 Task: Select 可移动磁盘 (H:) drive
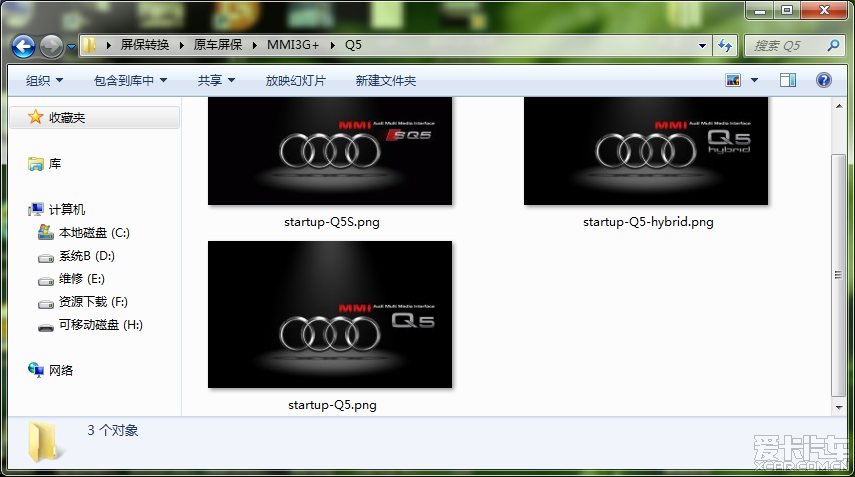(101, 325)
